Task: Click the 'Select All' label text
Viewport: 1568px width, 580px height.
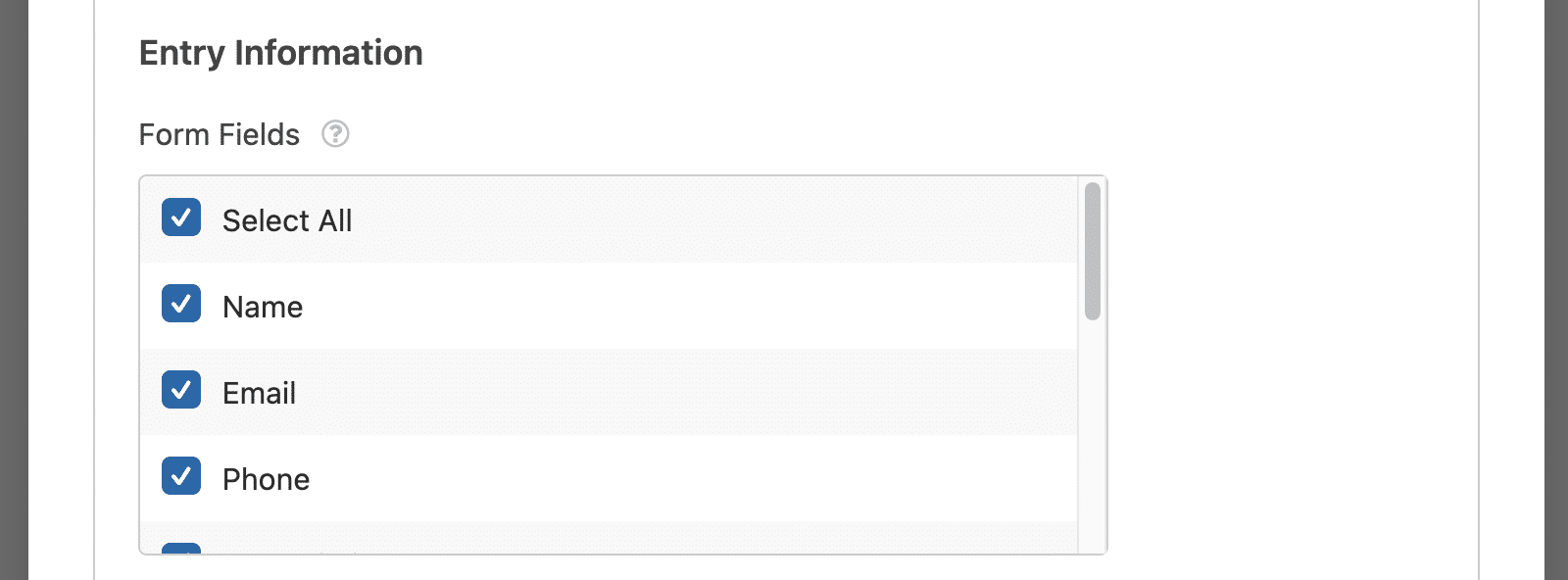Action: [x=287, y=220]
